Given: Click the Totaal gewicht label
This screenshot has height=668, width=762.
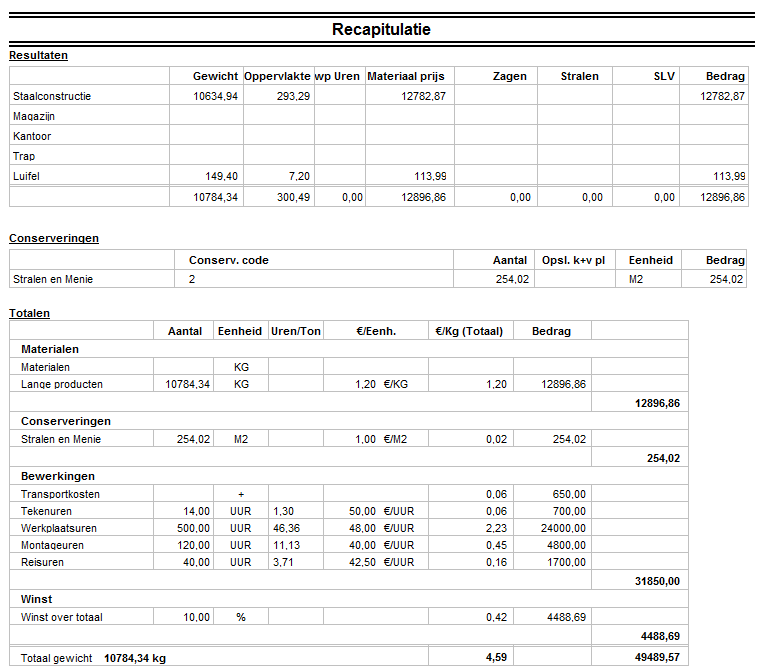Looking at the screenshot, I should pos(56,658).
